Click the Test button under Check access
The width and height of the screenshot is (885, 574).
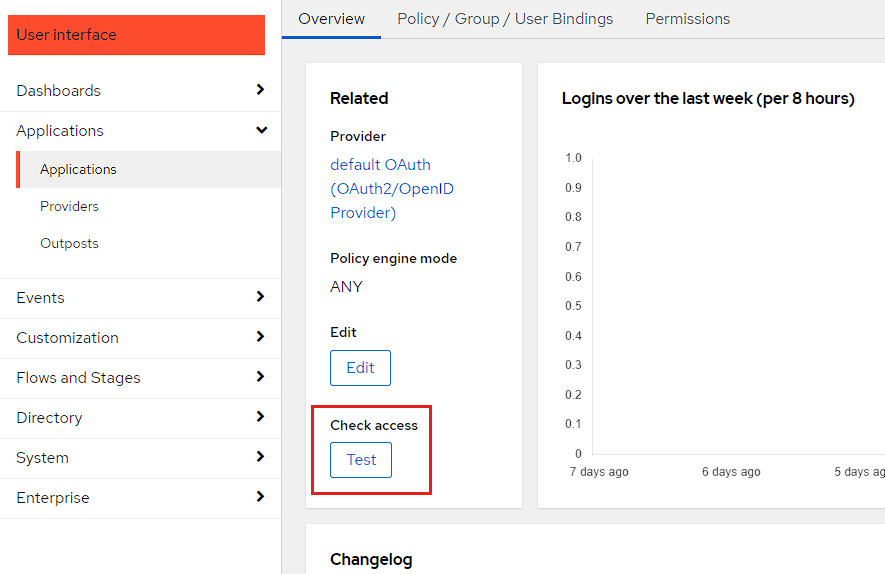coord(361,460)
